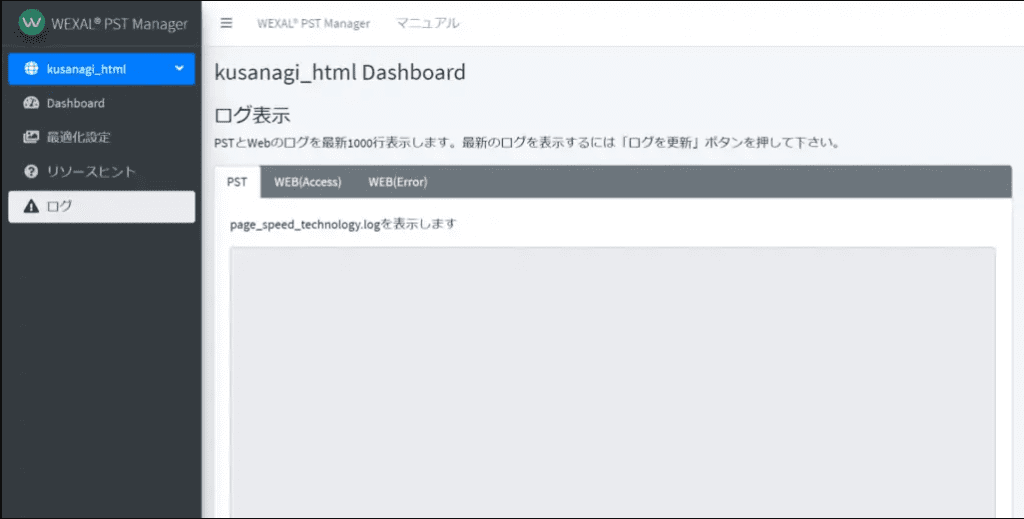This screenshot has height=519, width=1024.
Task: Click the WEXAL green logo icon
Action: (x=31, y=23)
